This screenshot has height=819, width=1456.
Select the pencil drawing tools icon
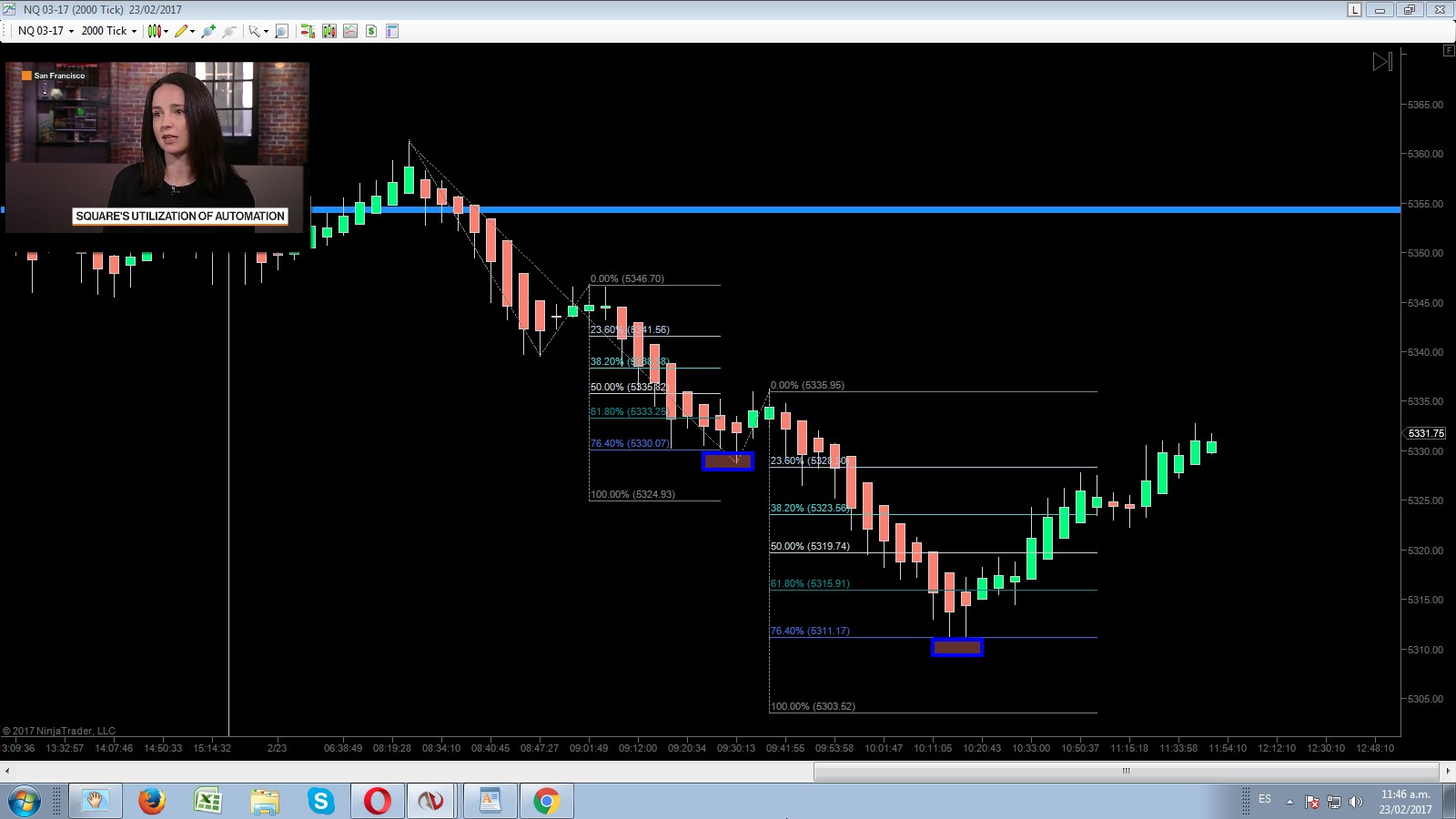pyautogui.click(x=181, y=31)
